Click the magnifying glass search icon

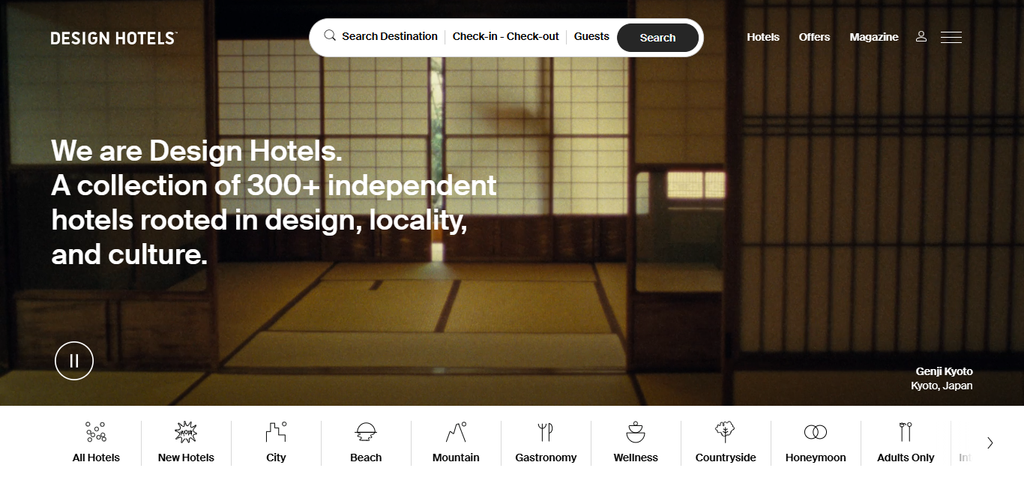coord(330,36)
